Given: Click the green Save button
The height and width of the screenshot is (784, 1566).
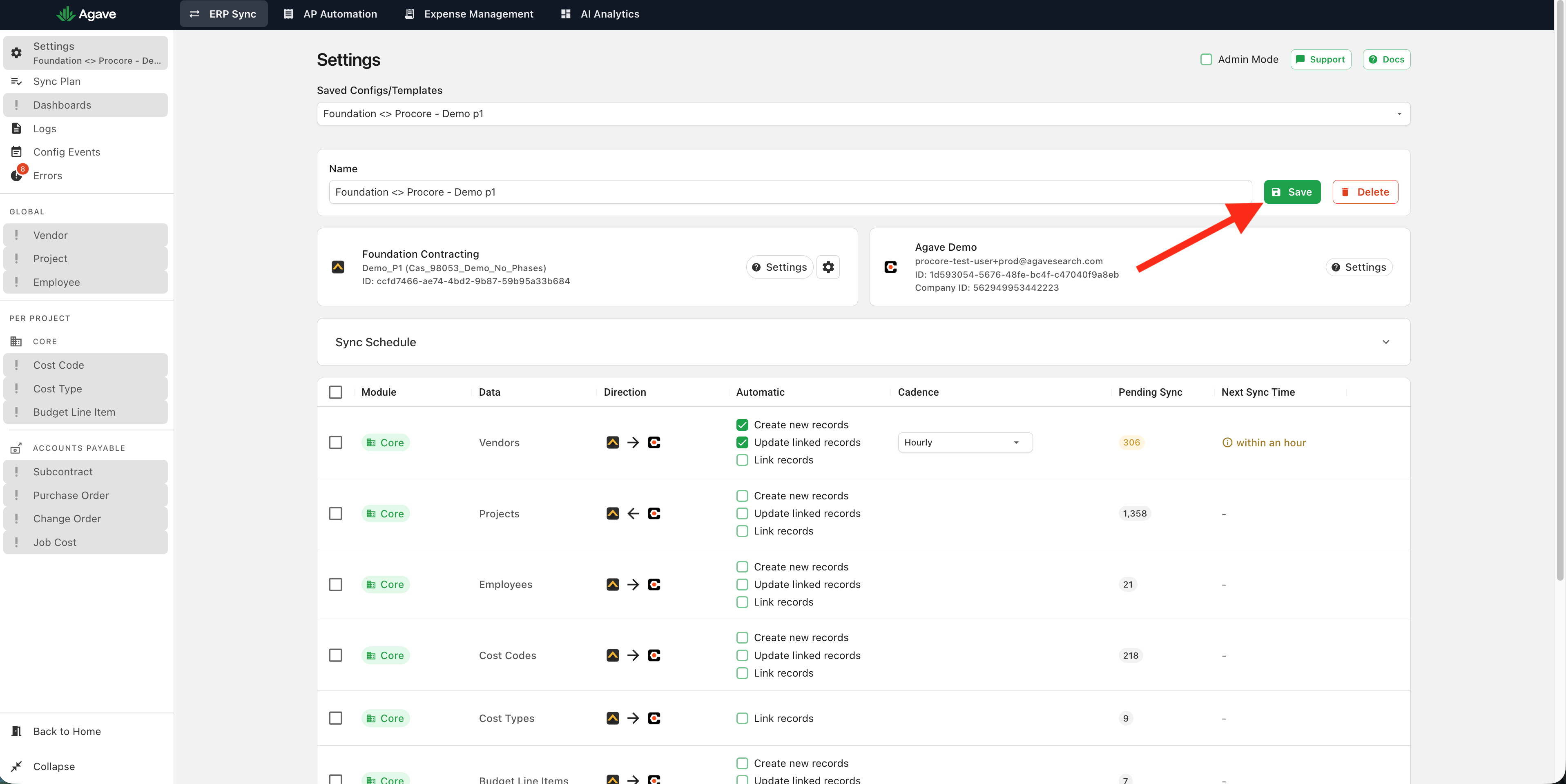Looking at the screenshot, I should tap(1292, 192).
